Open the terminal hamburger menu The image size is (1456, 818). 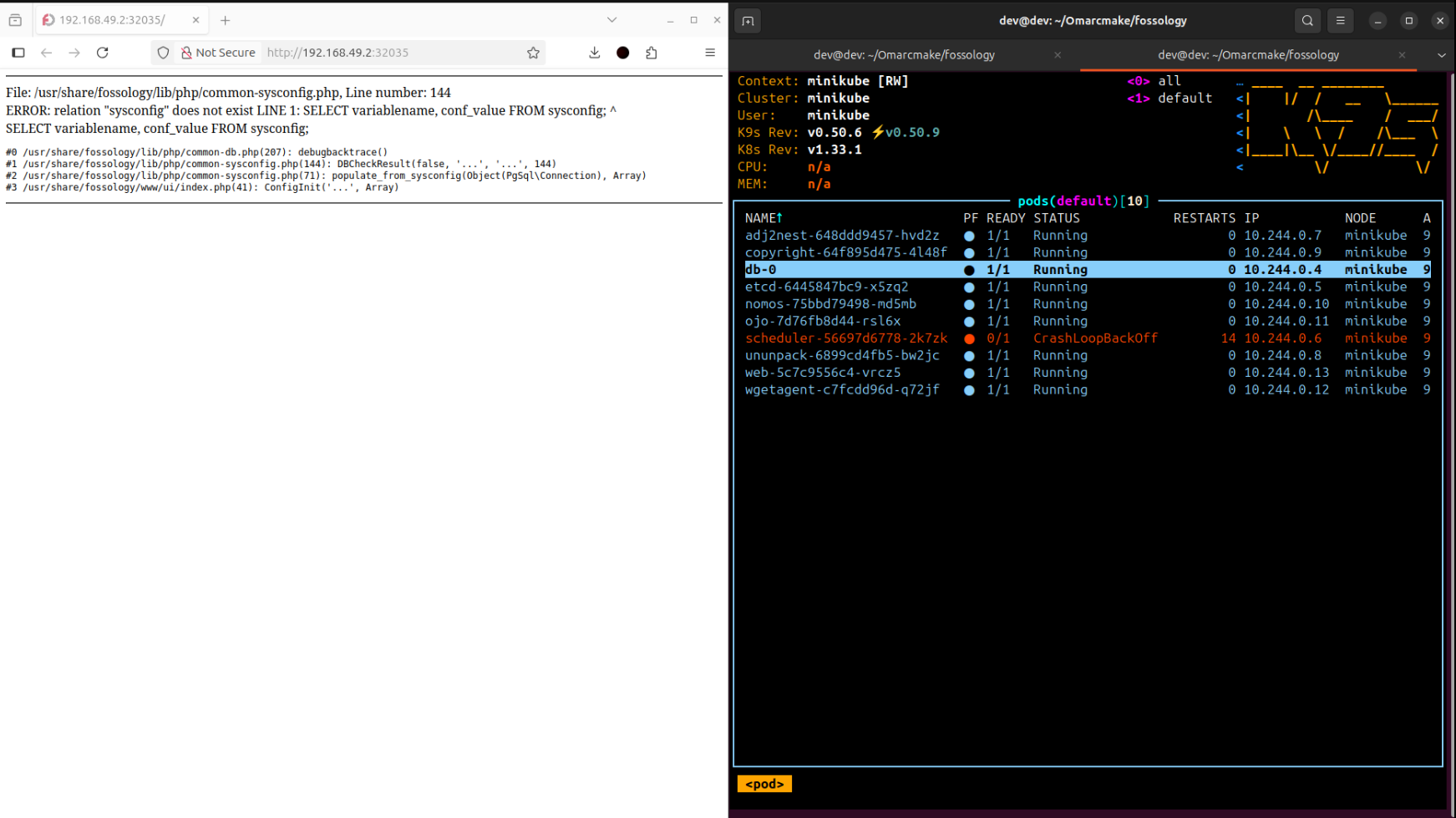(1341, 21)
